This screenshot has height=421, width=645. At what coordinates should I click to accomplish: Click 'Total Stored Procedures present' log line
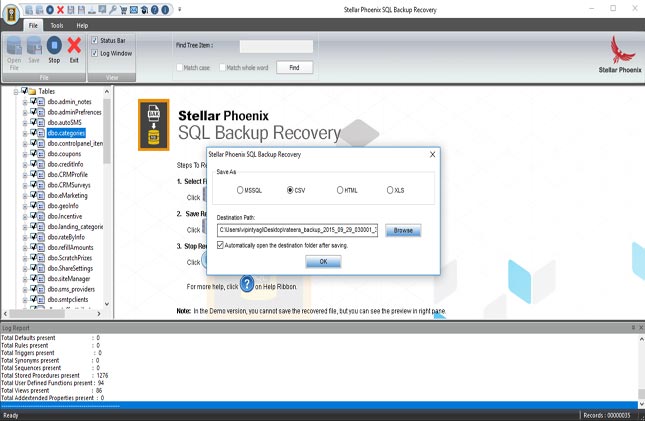[54, 375]
